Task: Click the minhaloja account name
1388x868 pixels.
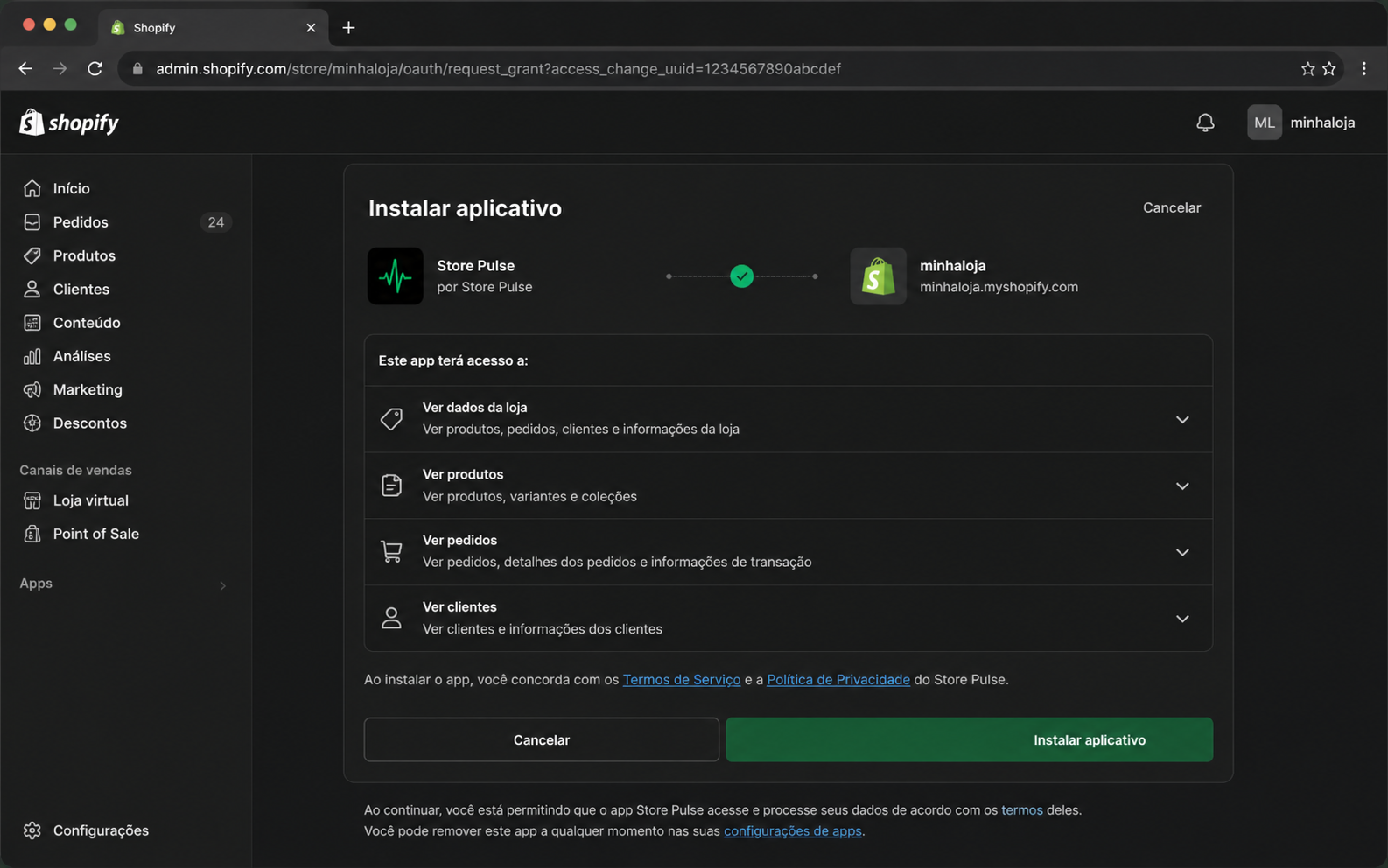Action: coord(1322,122)
